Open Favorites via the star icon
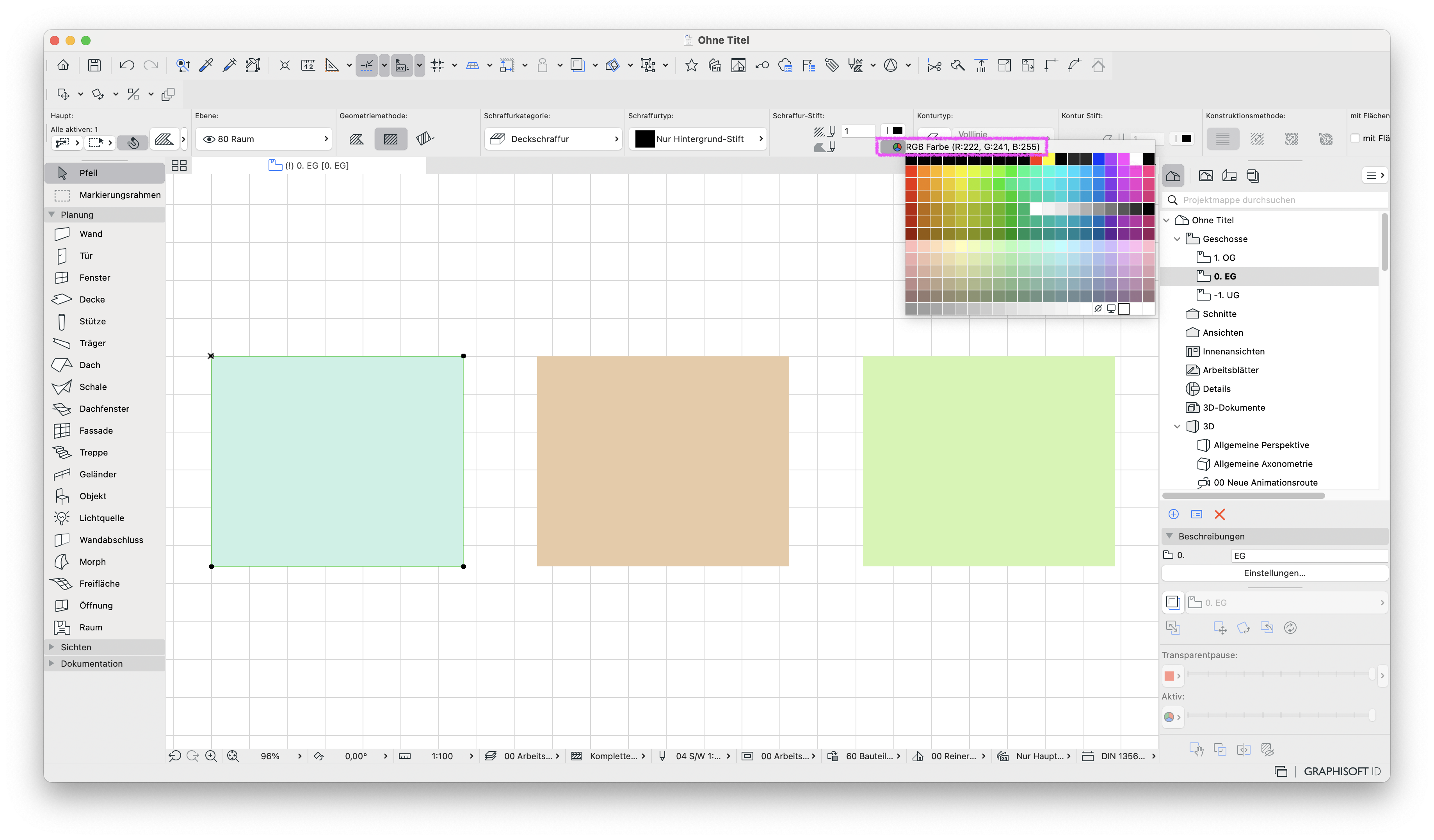 pos(691,66)
